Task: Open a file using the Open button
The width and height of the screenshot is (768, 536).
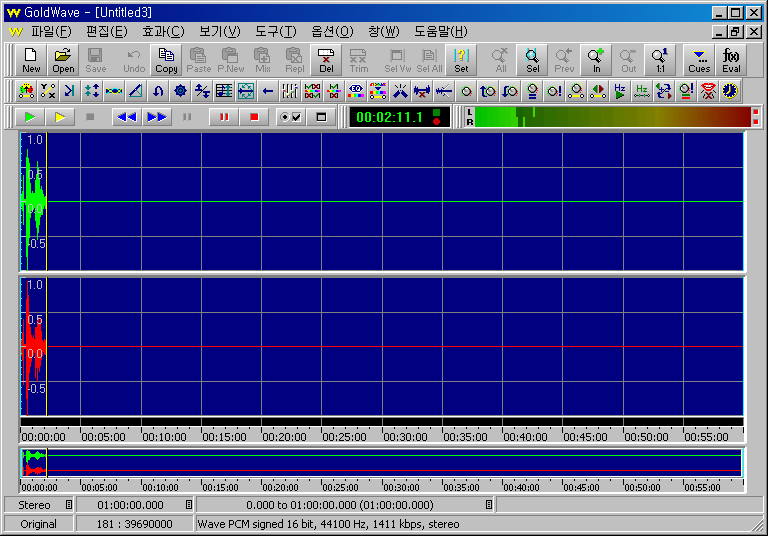Action: click(63, 60)
